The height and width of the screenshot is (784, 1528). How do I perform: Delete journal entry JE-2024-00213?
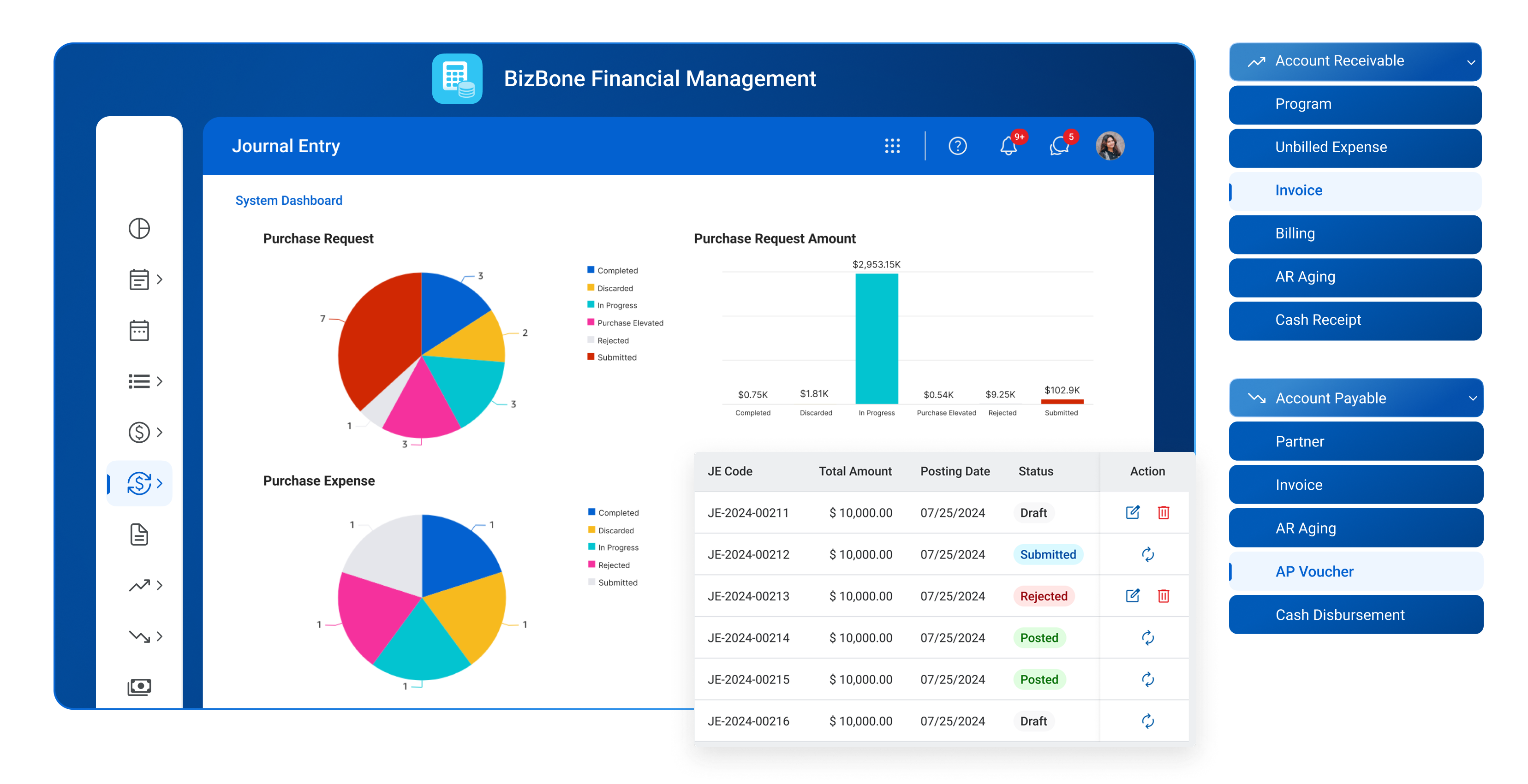coord(1163,596)
